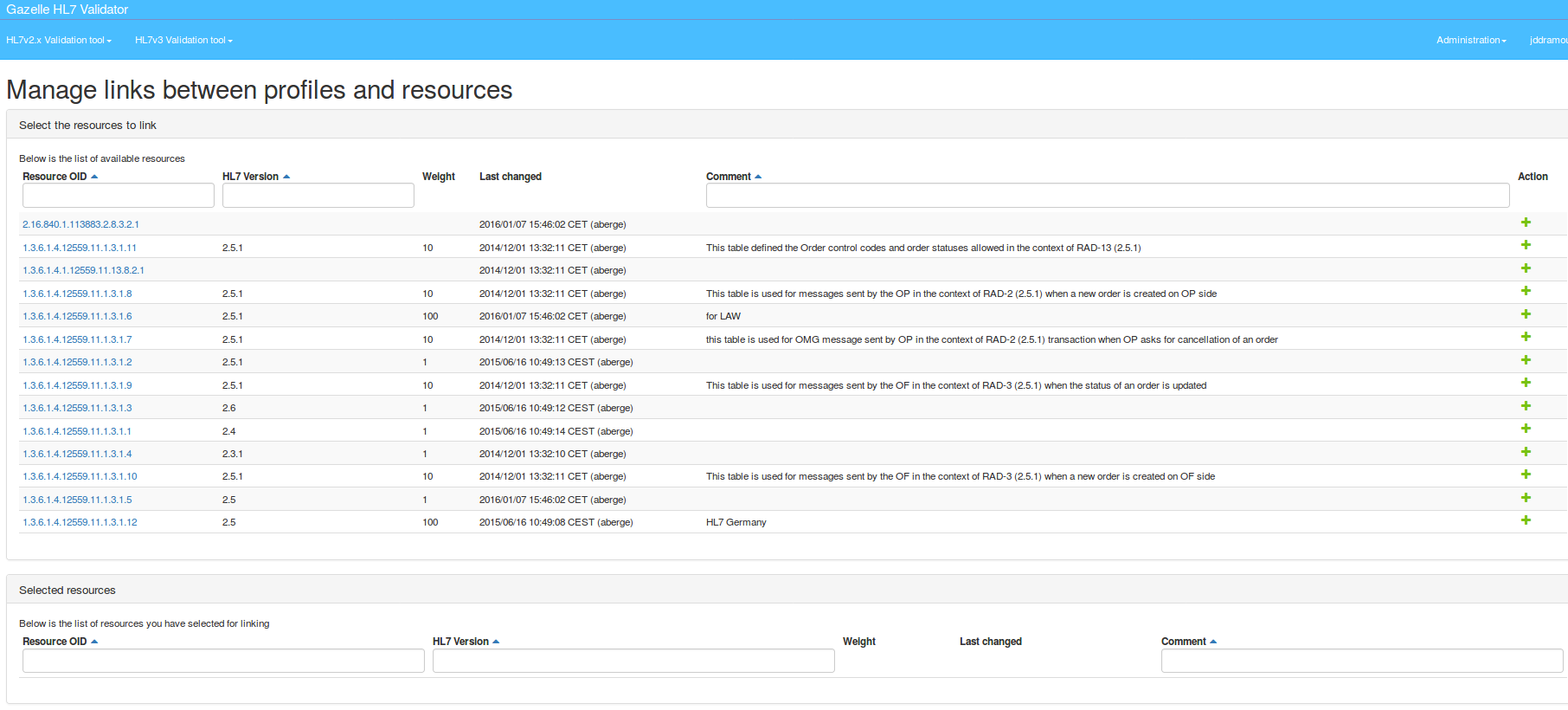
Task: Add resource 1.3.6.1.4.12559.11.1.3.1.10 via plus icon
Action: click(1526, 474)
